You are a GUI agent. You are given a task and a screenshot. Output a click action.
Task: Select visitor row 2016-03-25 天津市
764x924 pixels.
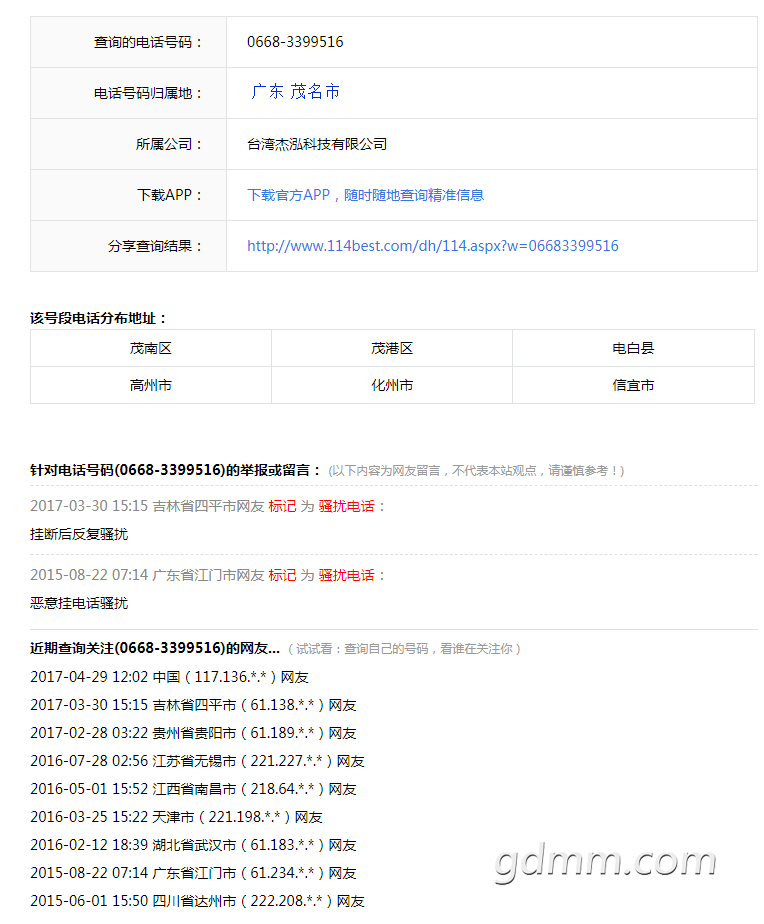tap(176, 817)
